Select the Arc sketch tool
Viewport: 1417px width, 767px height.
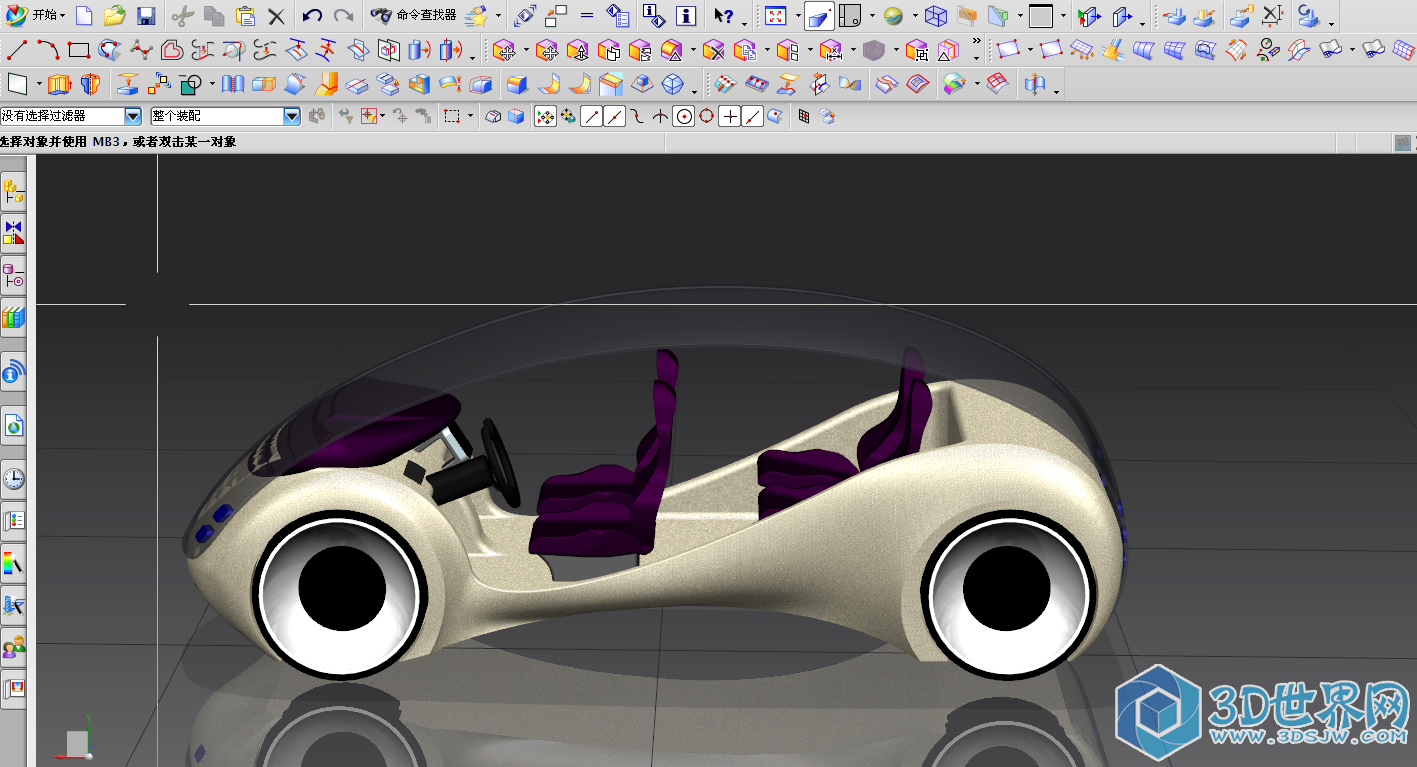(x=48, y=50)
